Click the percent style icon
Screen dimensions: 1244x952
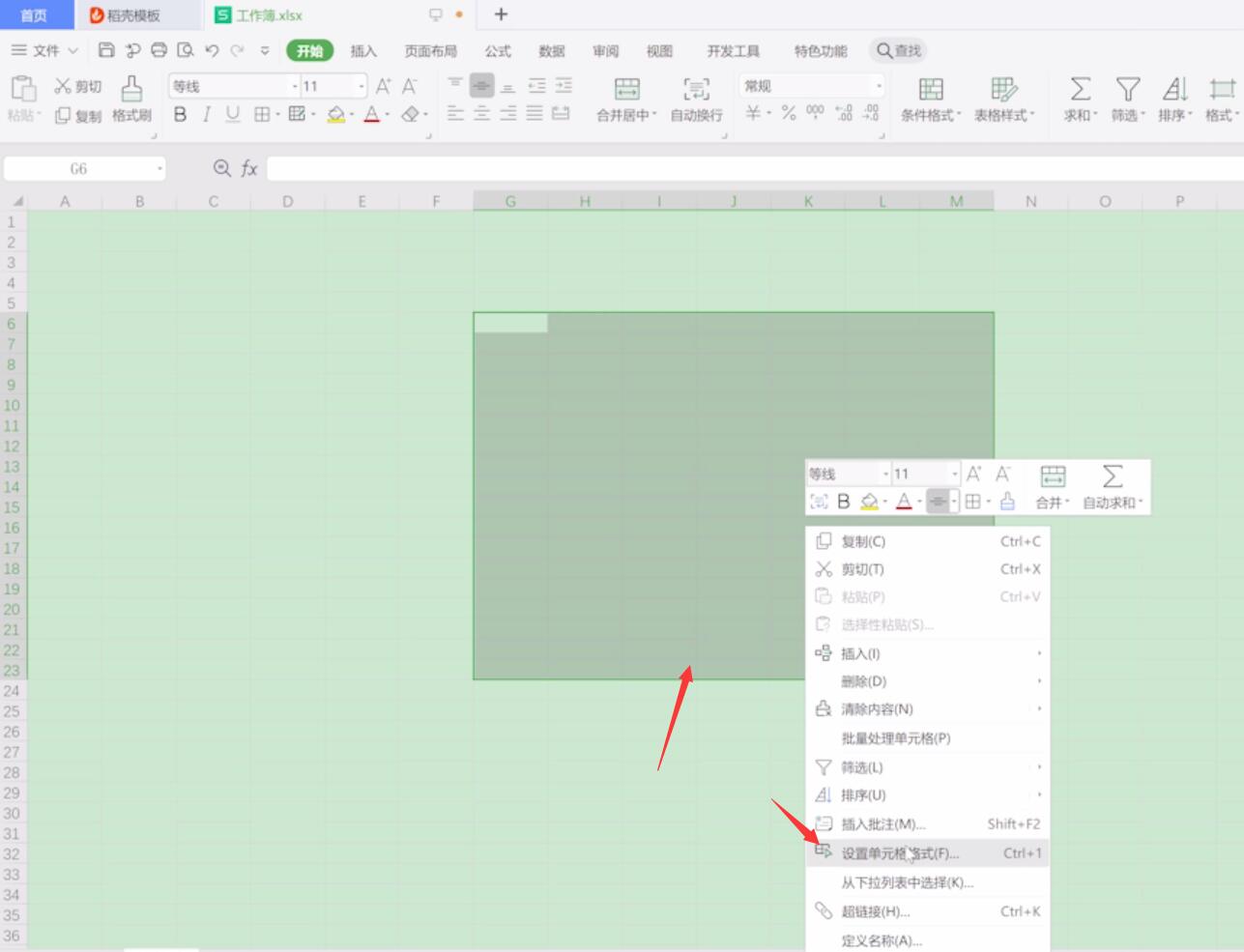point(789,113)
